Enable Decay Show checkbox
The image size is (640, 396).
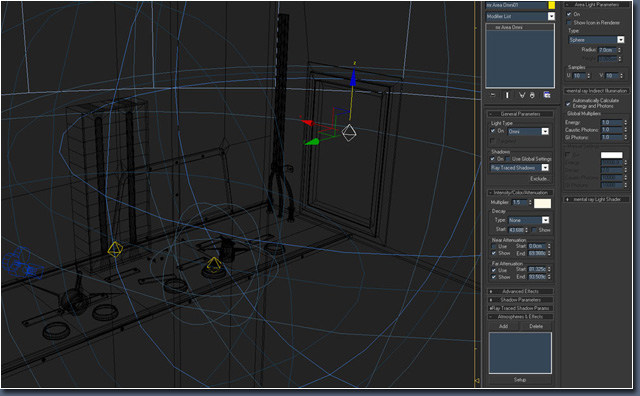coord(534,230)
